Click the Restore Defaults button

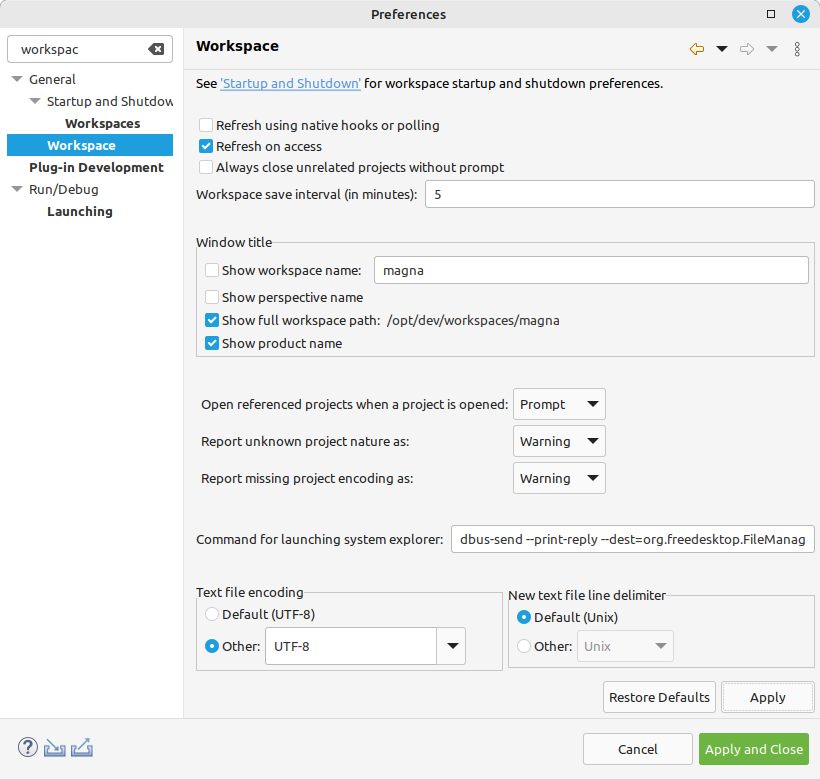point(659,697)
